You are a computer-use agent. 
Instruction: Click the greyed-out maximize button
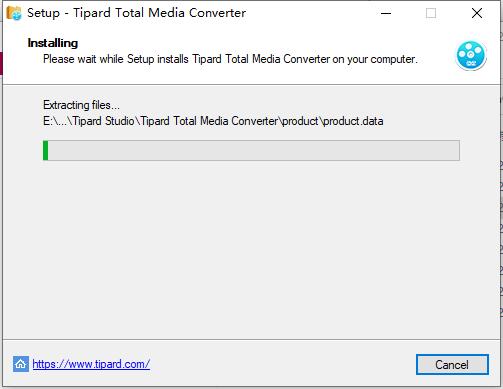pyautogui.click(x=431, y=13)
